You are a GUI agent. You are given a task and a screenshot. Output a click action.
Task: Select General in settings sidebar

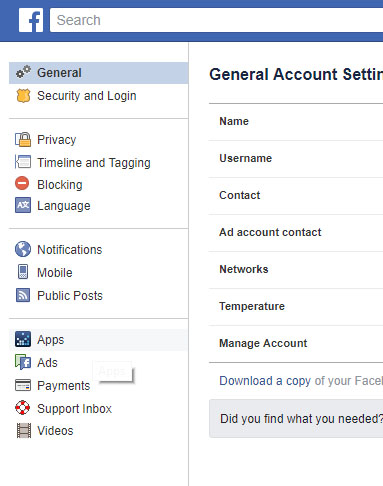pyautogui.click(x=99, y=73)
